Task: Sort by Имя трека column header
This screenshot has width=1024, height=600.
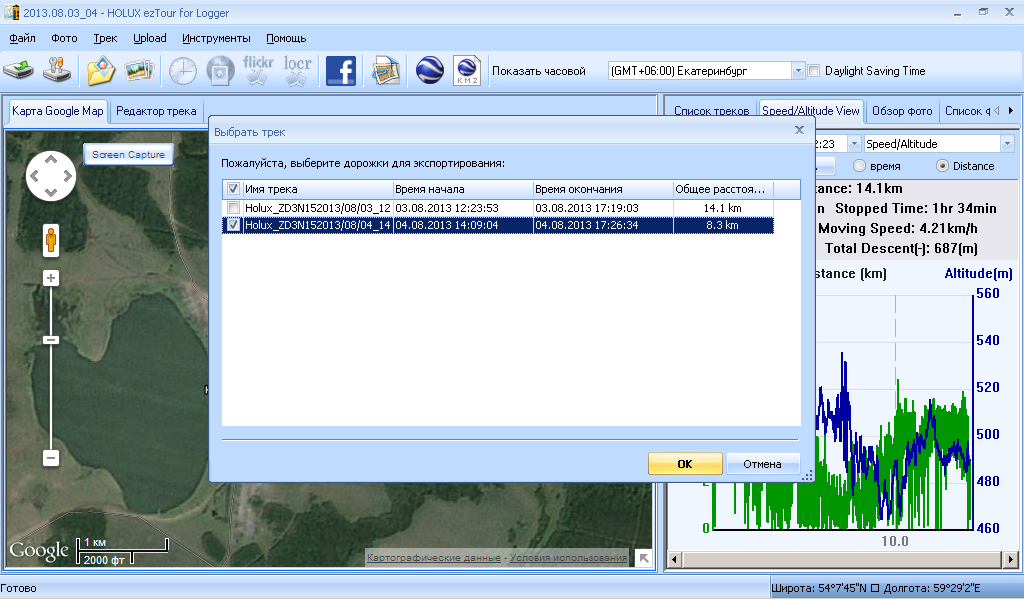Action: coord(317,189)
